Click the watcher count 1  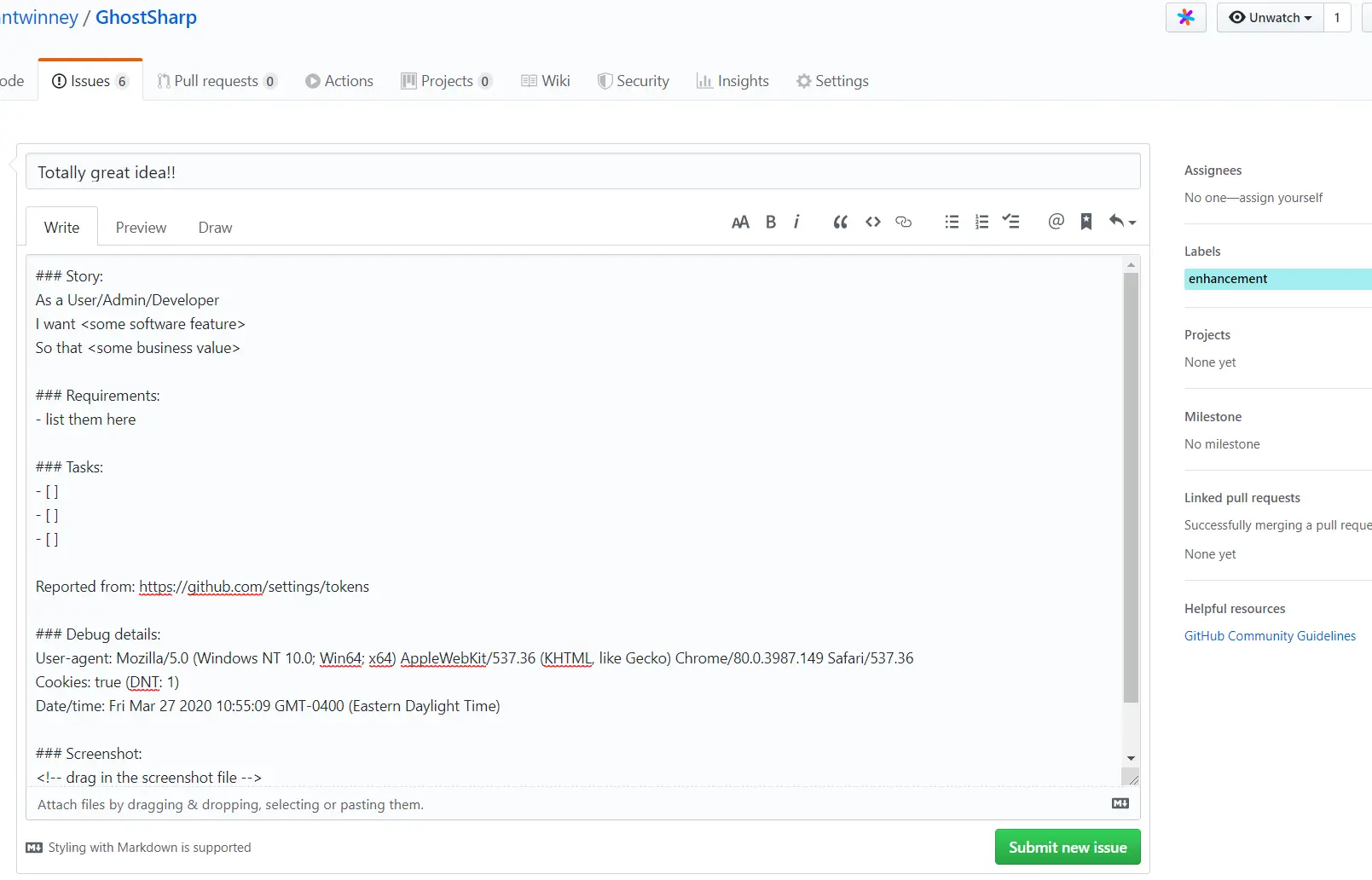pos(1337,18)
